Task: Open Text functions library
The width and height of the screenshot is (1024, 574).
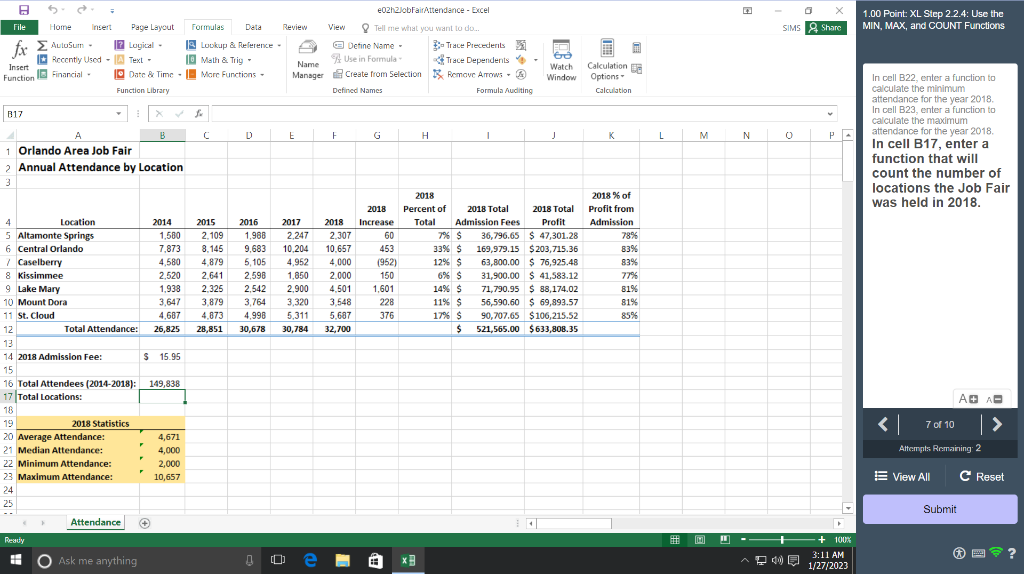Action: pos(133,59)
